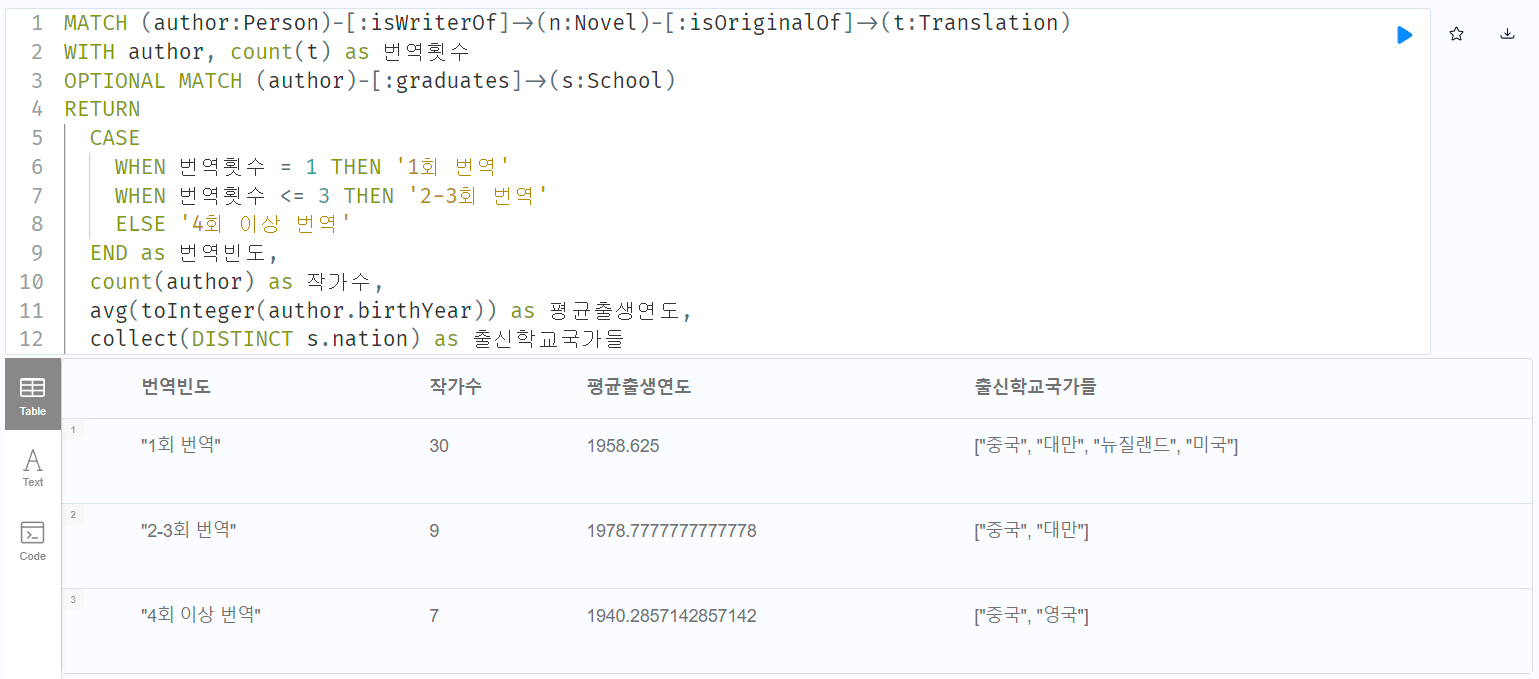Screen dimensions: 1539x679
Task: Select the 출신학교국가들 column header
Action: [1035, 388]
